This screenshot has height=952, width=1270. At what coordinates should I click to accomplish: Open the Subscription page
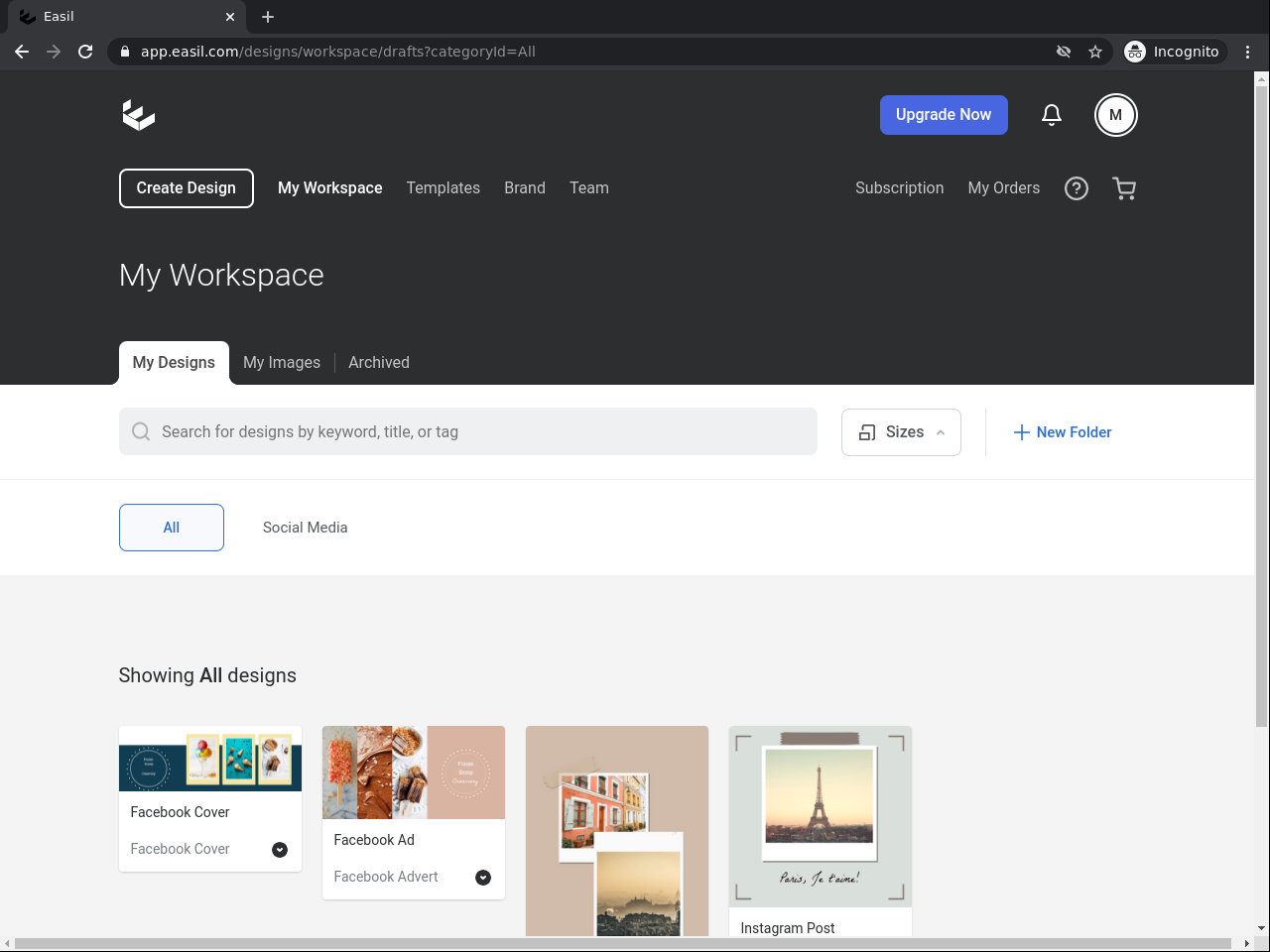(x=900, y=188)
